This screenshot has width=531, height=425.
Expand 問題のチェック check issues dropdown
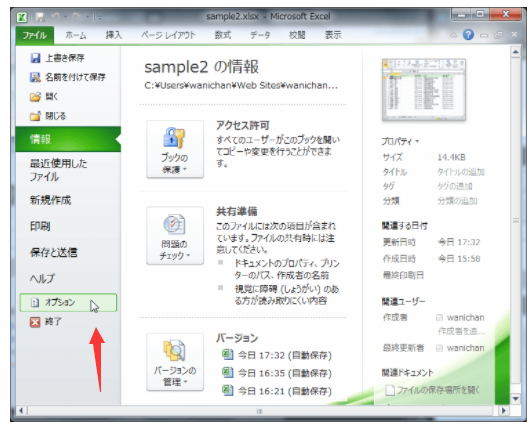(175, 236)
